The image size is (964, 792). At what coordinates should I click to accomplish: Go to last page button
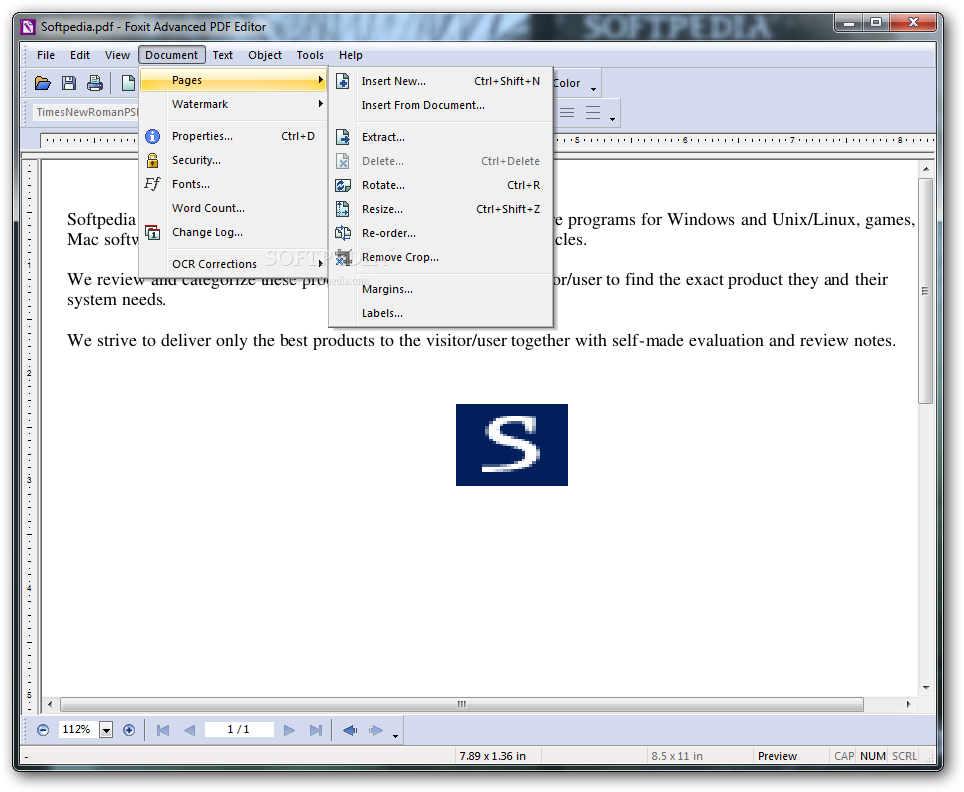tap(316, 730)
